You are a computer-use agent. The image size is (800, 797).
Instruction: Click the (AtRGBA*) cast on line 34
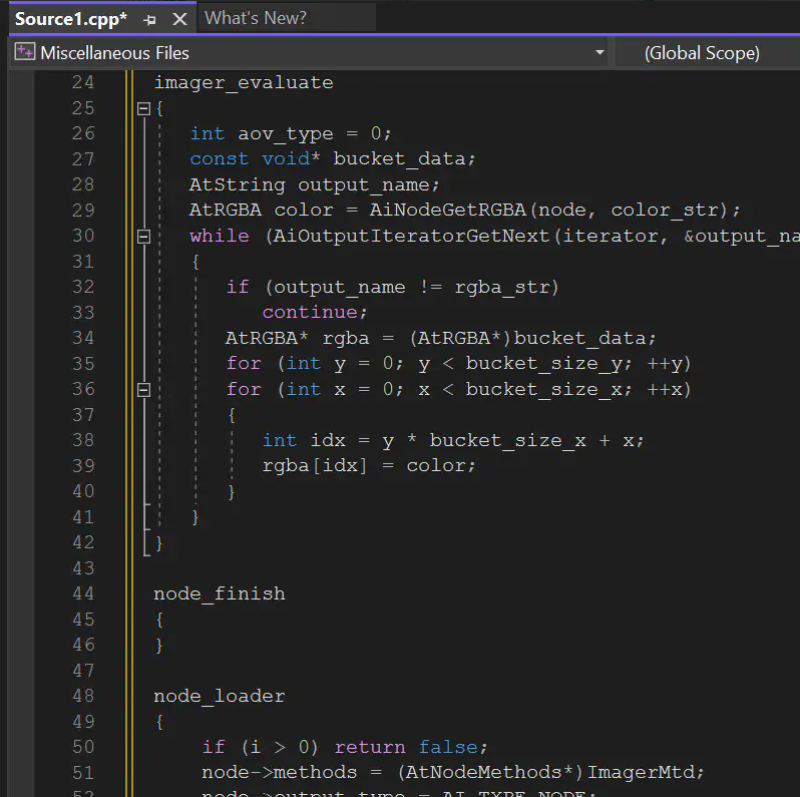click(461, 338)
